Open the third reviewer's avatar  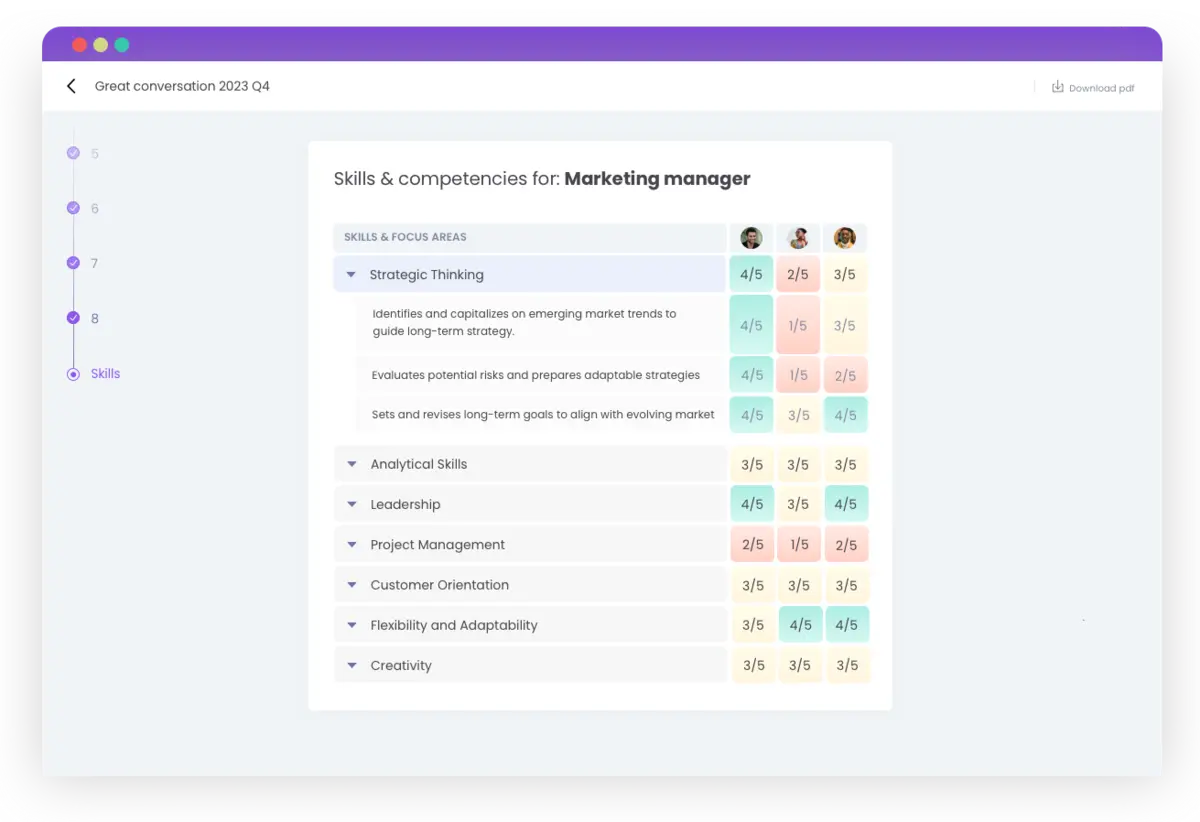(845, 237)
